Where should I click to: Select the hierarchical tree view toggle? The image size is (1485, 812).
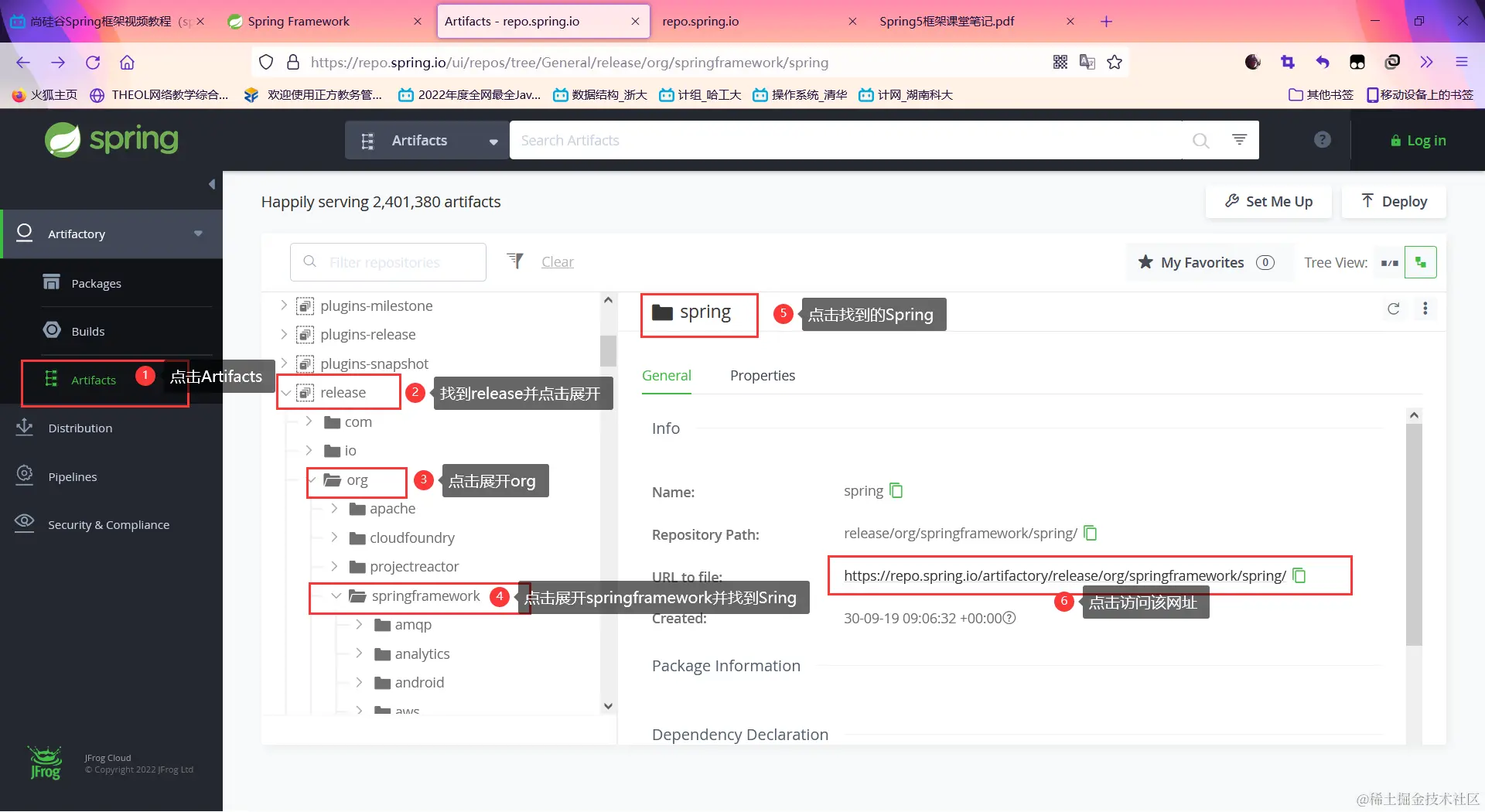(1421, 263)
